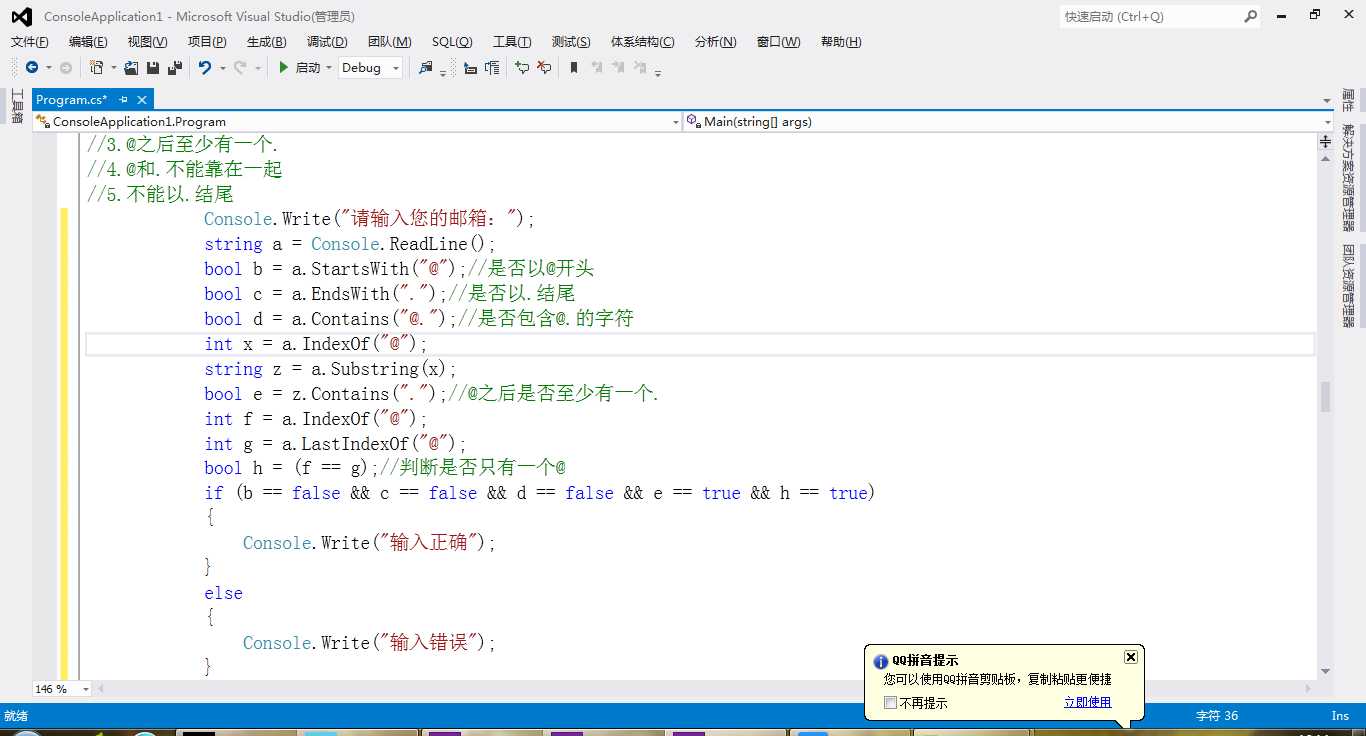The height and width of the screenshot is (736, 1366).
Task: Pin the Program.cs tab
Action: coord(123,100)
